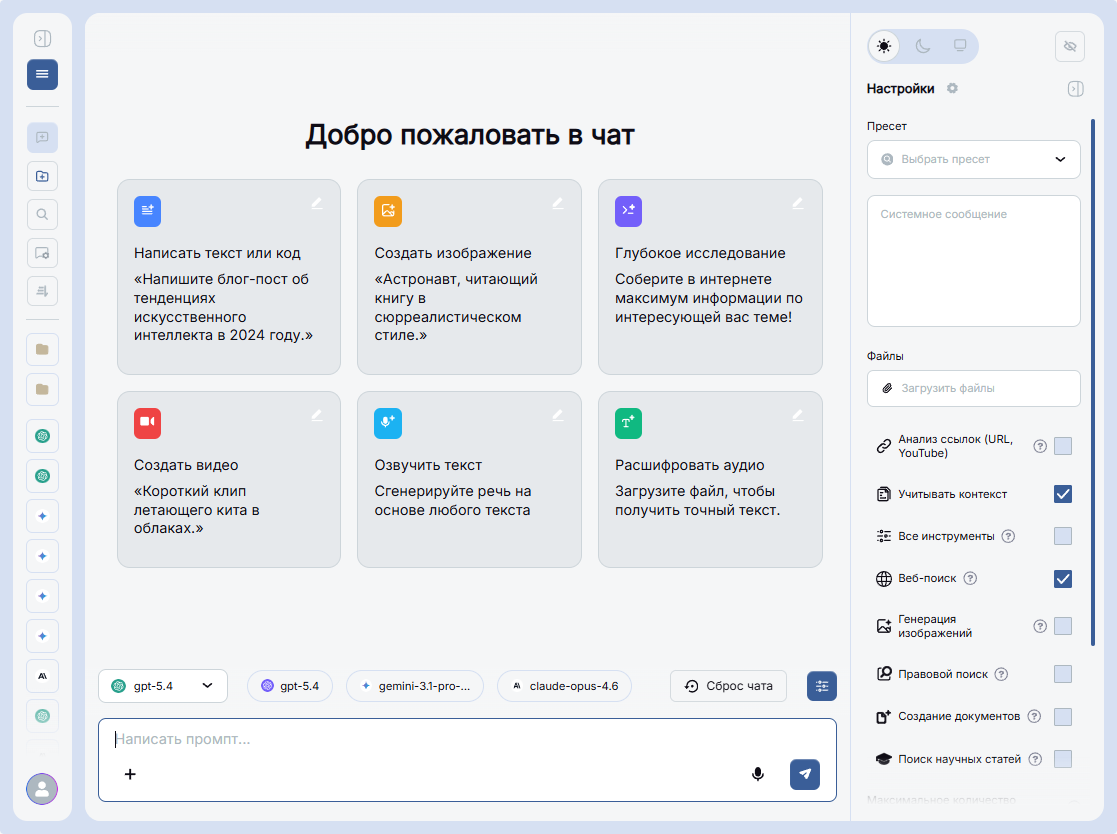Image resolution: width=1117 pixels, height=834 pixels.
Task: Open the settings gear beside Настройки
Action: pyautogui.click(x=952, y=88)
